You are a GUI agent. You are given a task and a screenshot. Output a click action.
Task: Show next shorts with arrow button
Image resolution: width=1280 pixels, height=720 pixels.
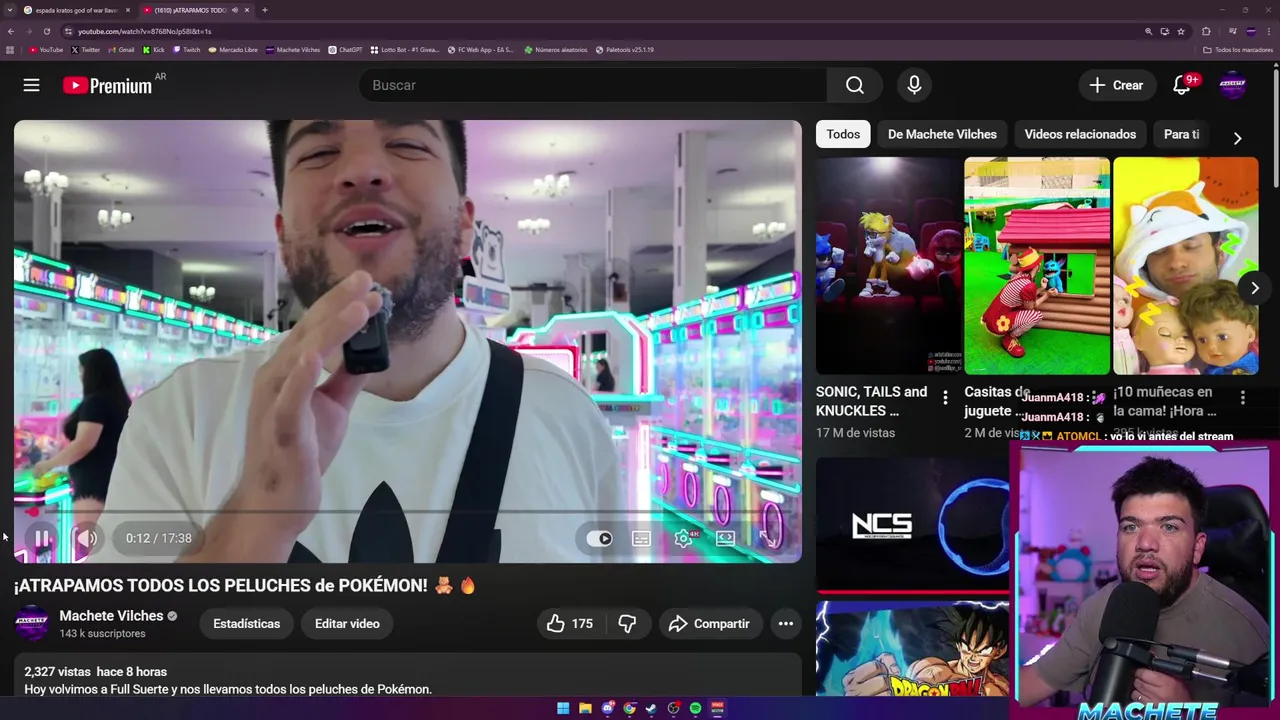point(1255,288)
